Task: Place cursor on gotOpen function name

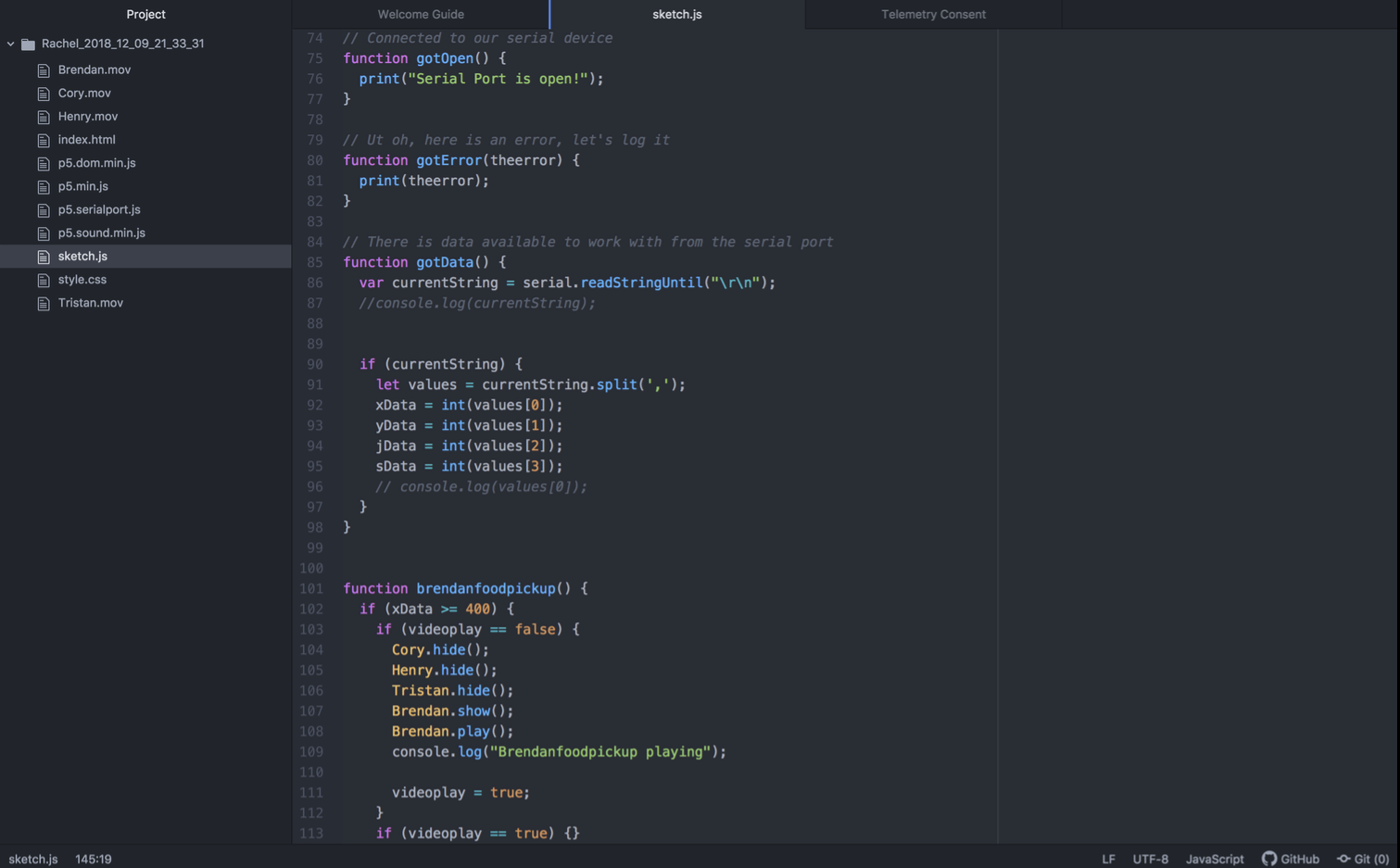Action: (445, 57)
